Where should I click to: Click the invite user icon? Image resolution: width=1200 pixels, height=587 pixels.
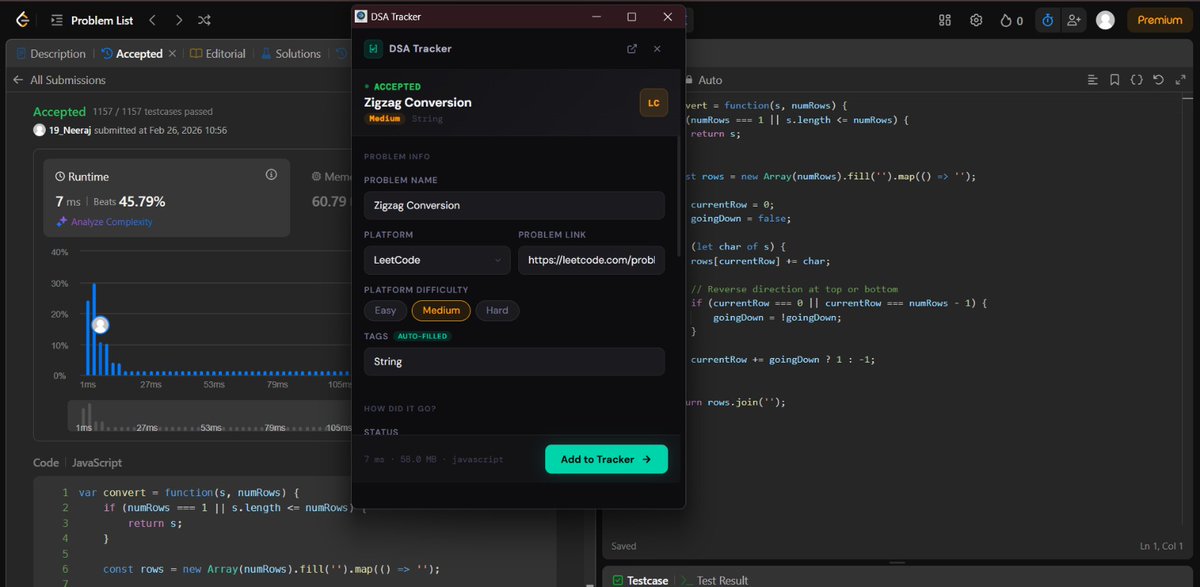click(x=1074, y=20)
